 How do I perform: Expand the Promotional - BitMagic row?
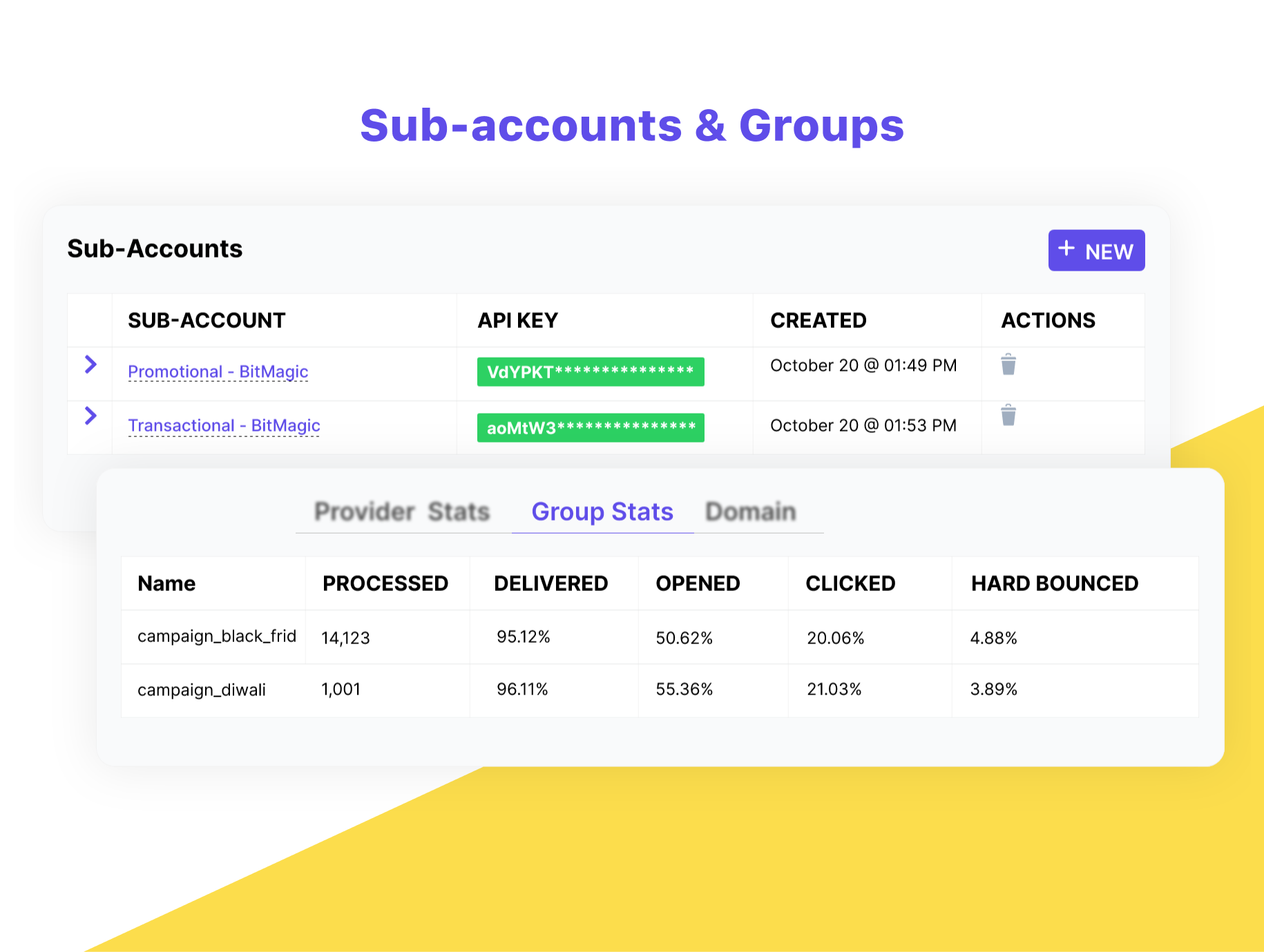coord(90,365)
